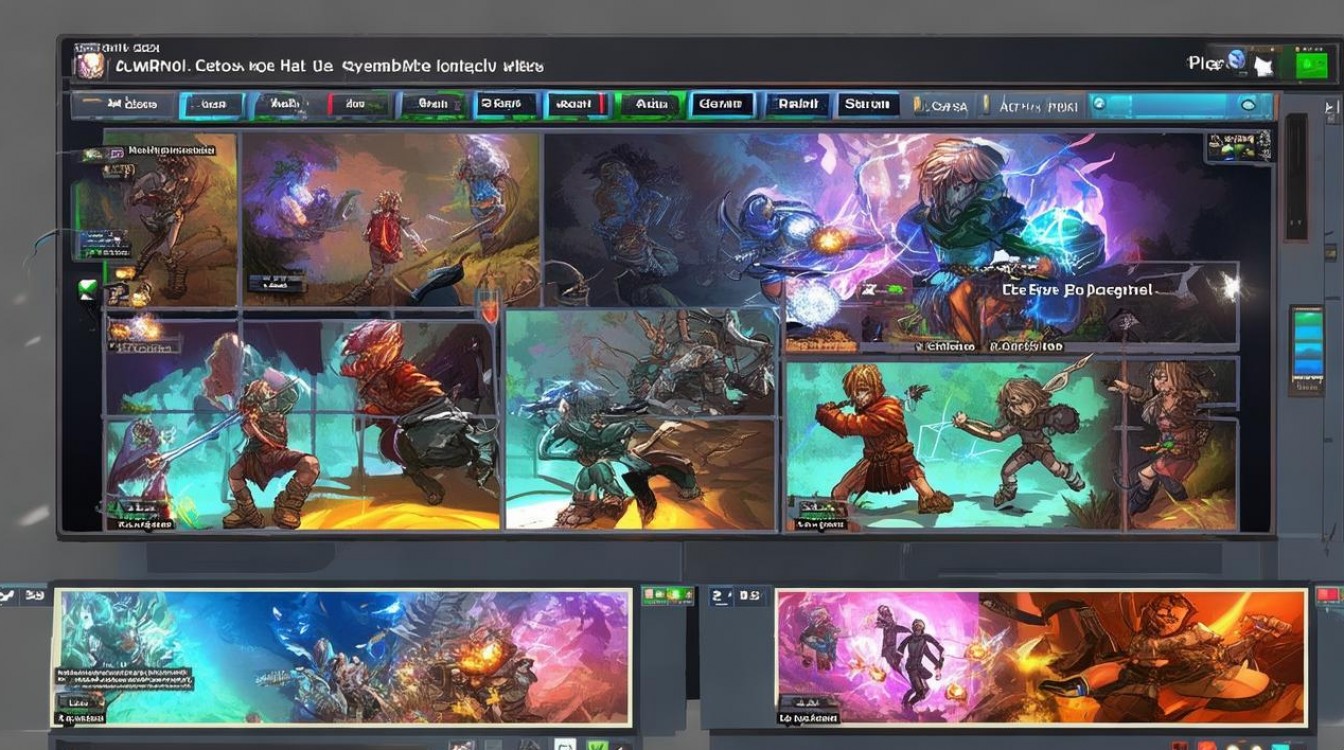
Task: Toggle the oval switch ending the blue bar
Action: tap(1248, 104)
